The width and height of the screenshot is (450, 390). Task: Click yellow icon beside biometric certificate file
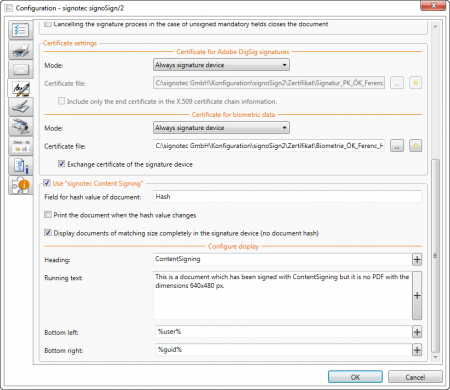click(415, 146)
